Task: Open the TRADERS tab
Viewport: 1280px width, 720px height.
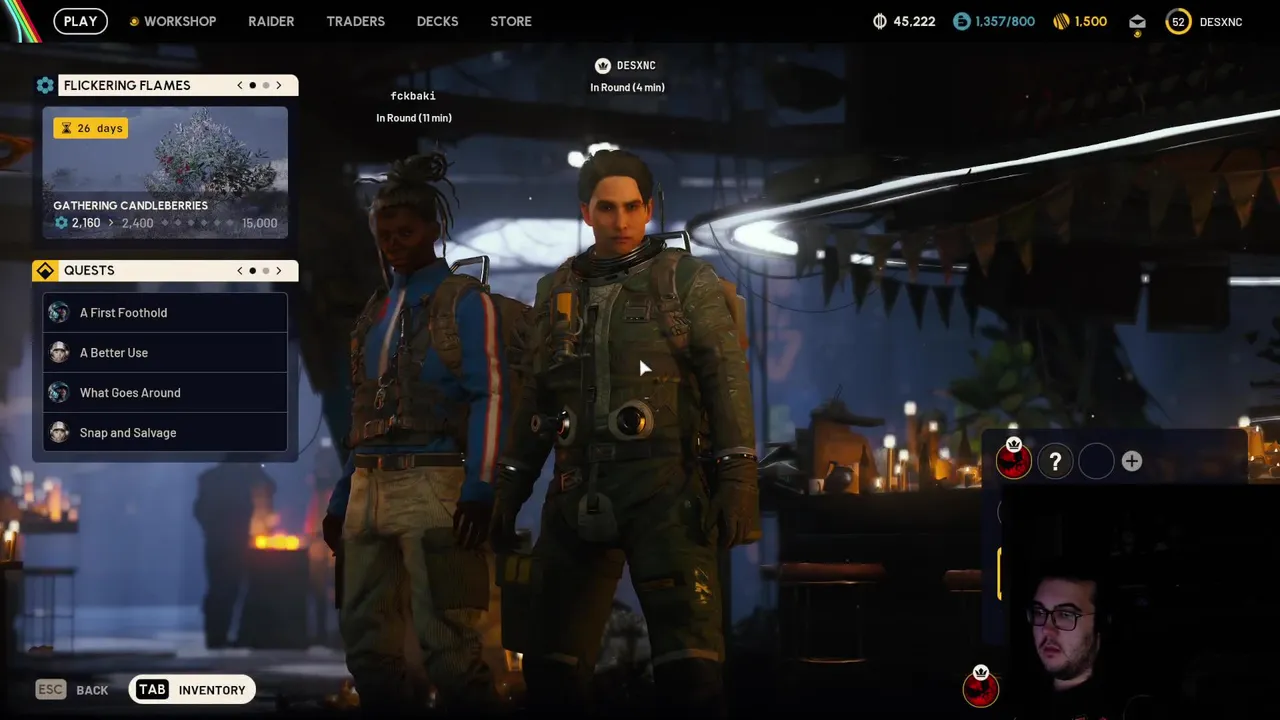Action: [355, 21]
